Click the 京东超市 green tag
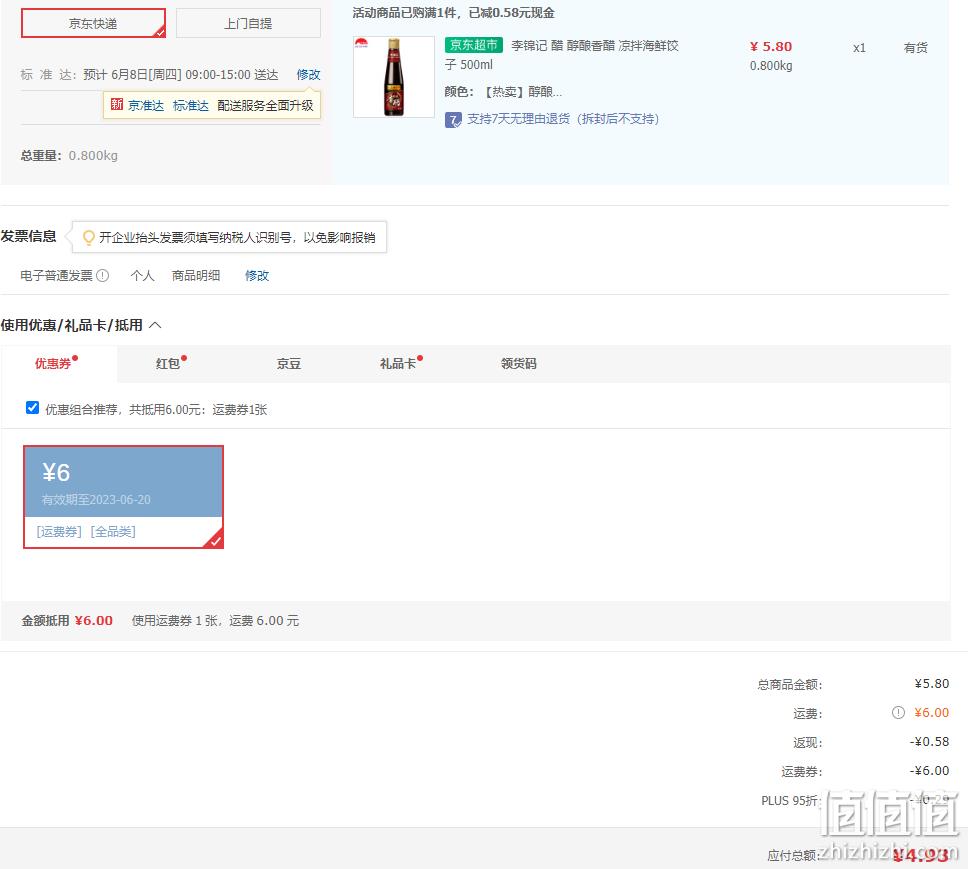This screenshot has height=869, width=968. pyautogui.click(x=474, y=45)
